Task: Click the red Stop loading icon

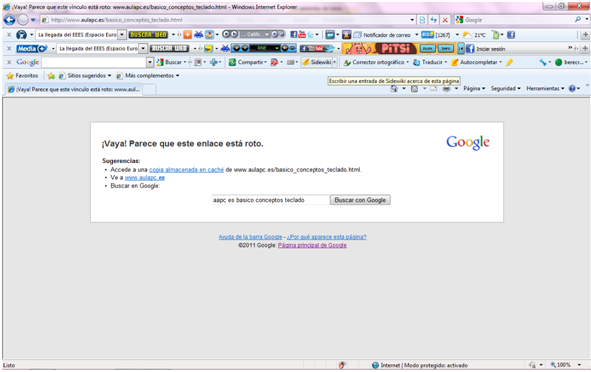Action: point(445,20)
